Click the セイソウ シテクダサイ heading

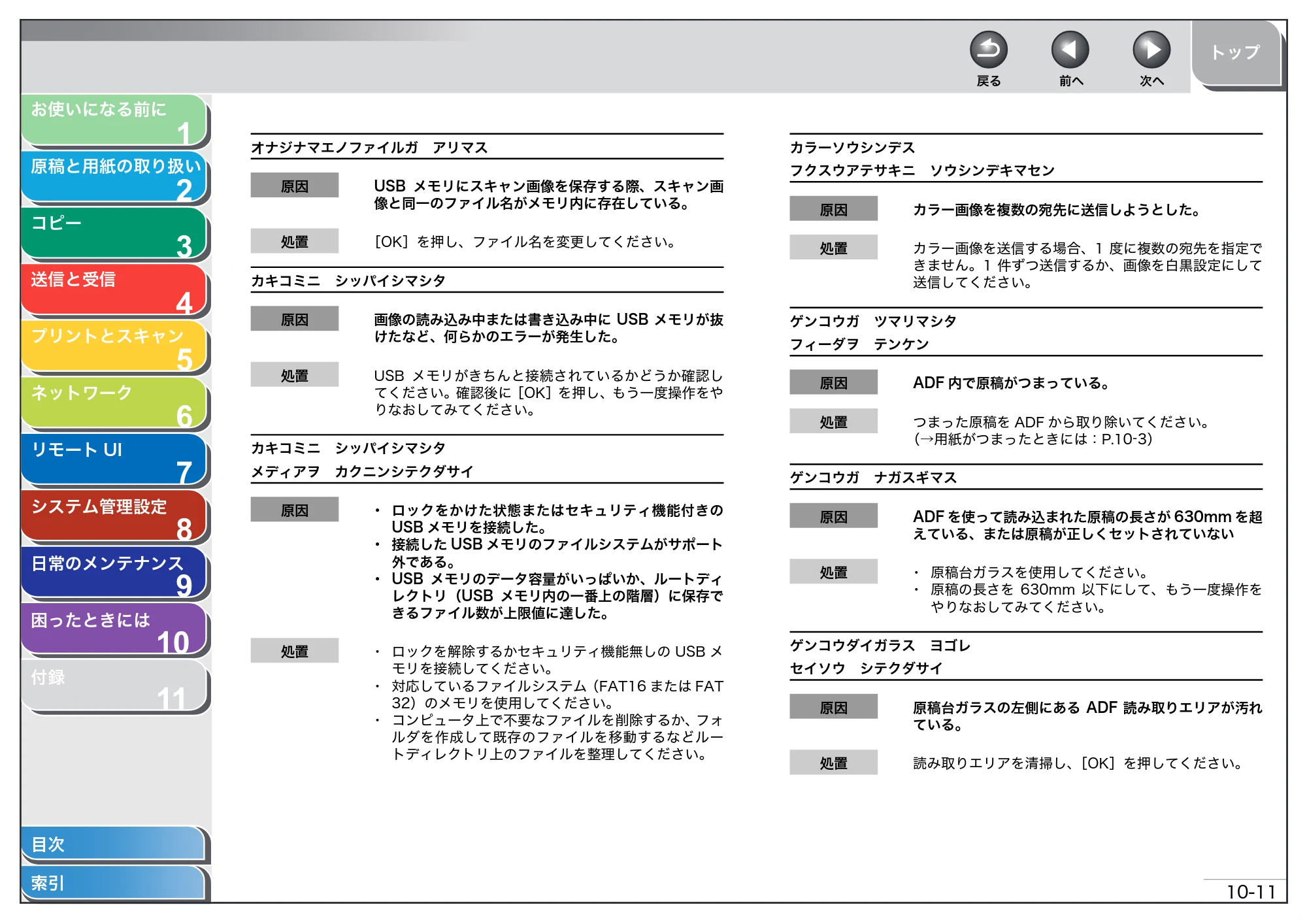pos(866,668)
